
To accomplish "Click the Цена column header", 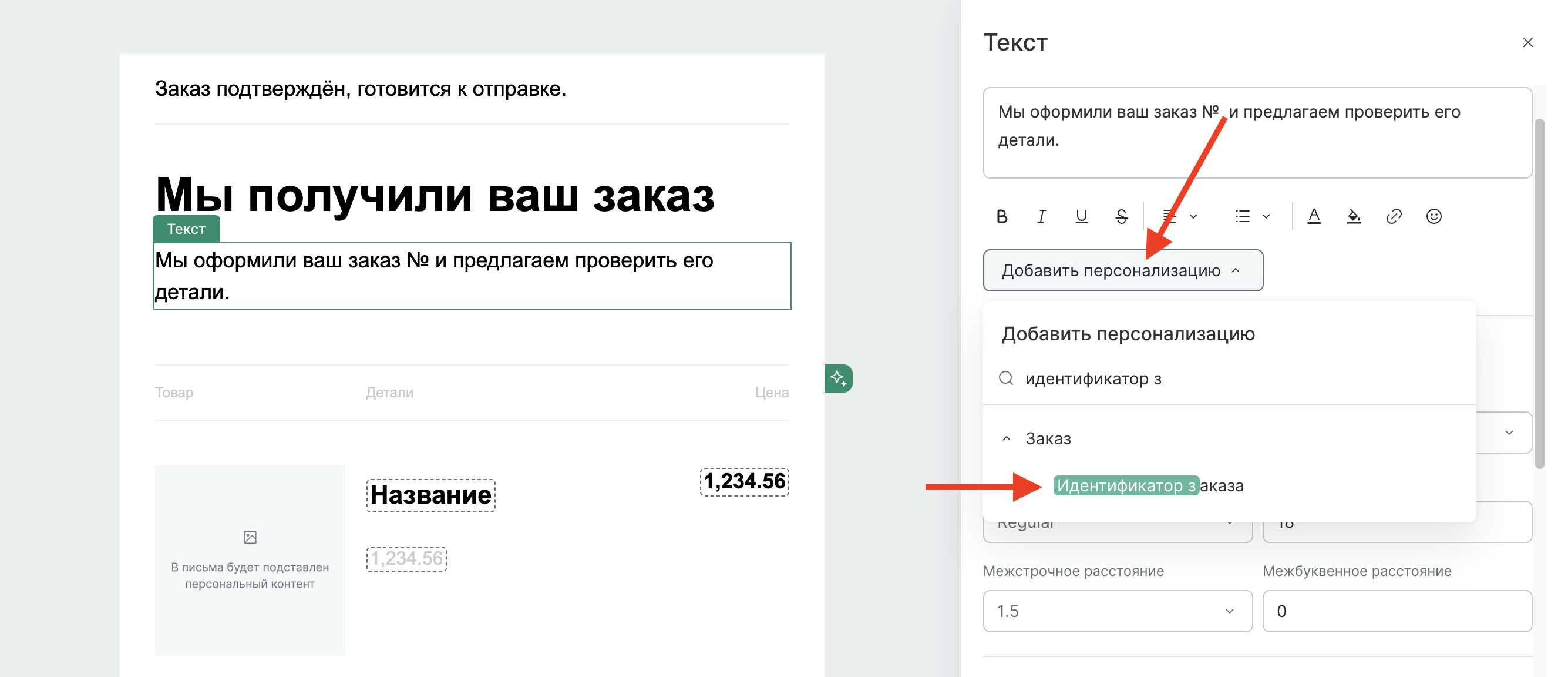I will [x=772, y=393].
